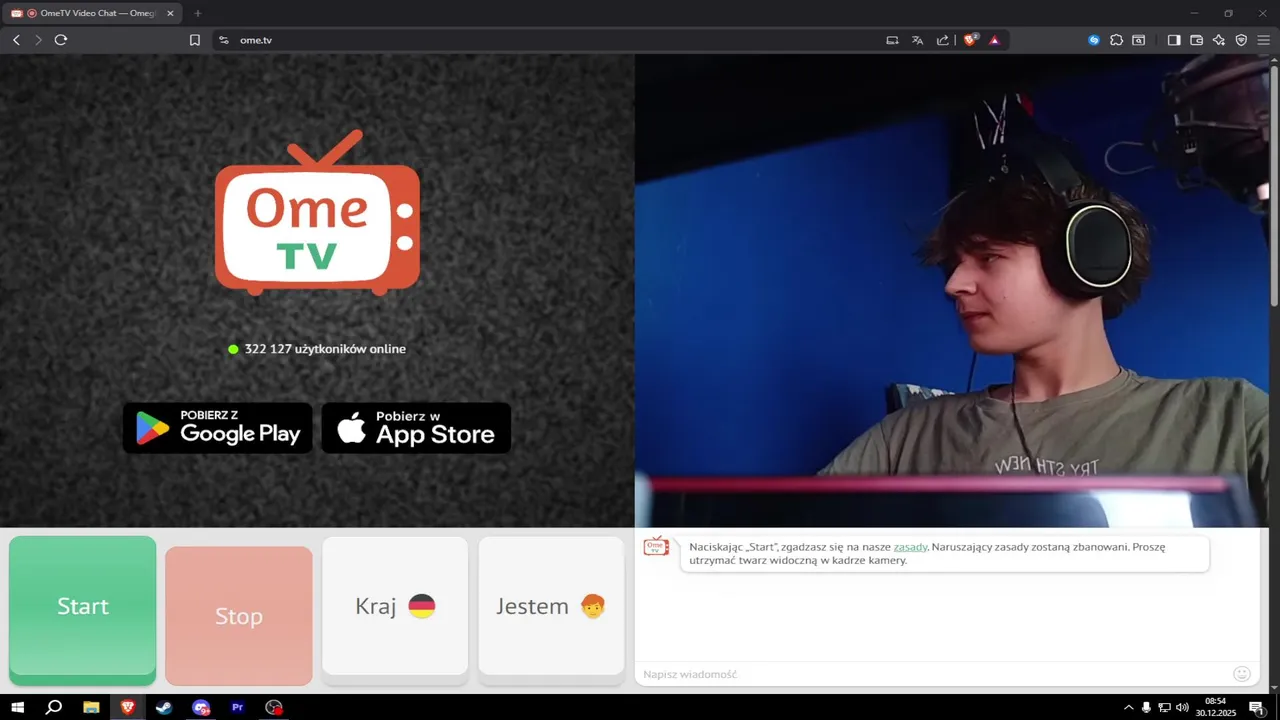
Task: Click the translate page icon
Action: [x=917, y=40]
